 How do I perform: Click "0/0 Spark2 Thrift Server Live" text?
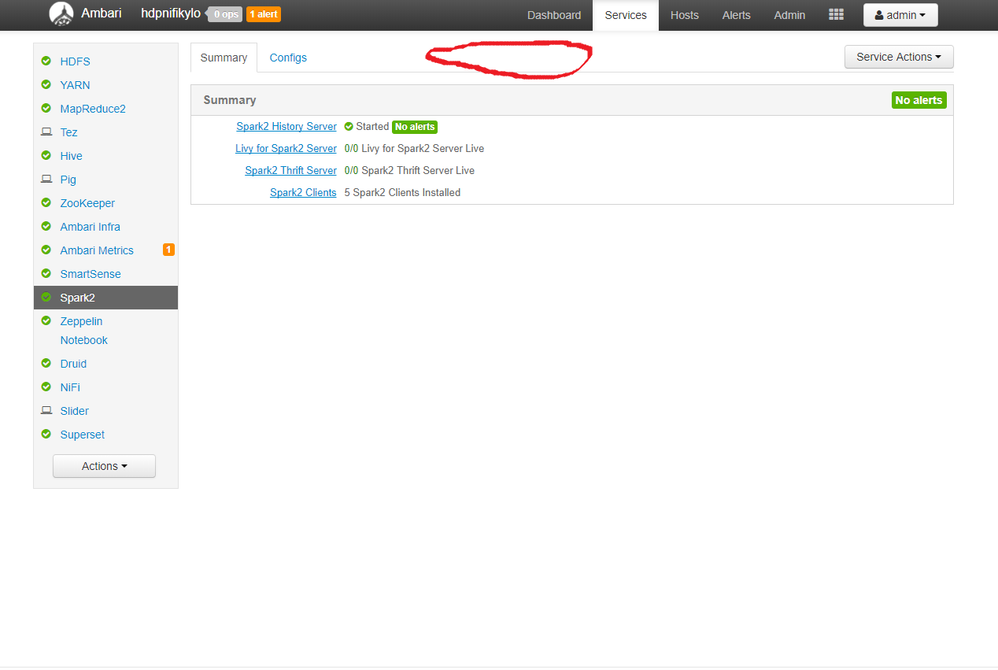tap(409, 171)
